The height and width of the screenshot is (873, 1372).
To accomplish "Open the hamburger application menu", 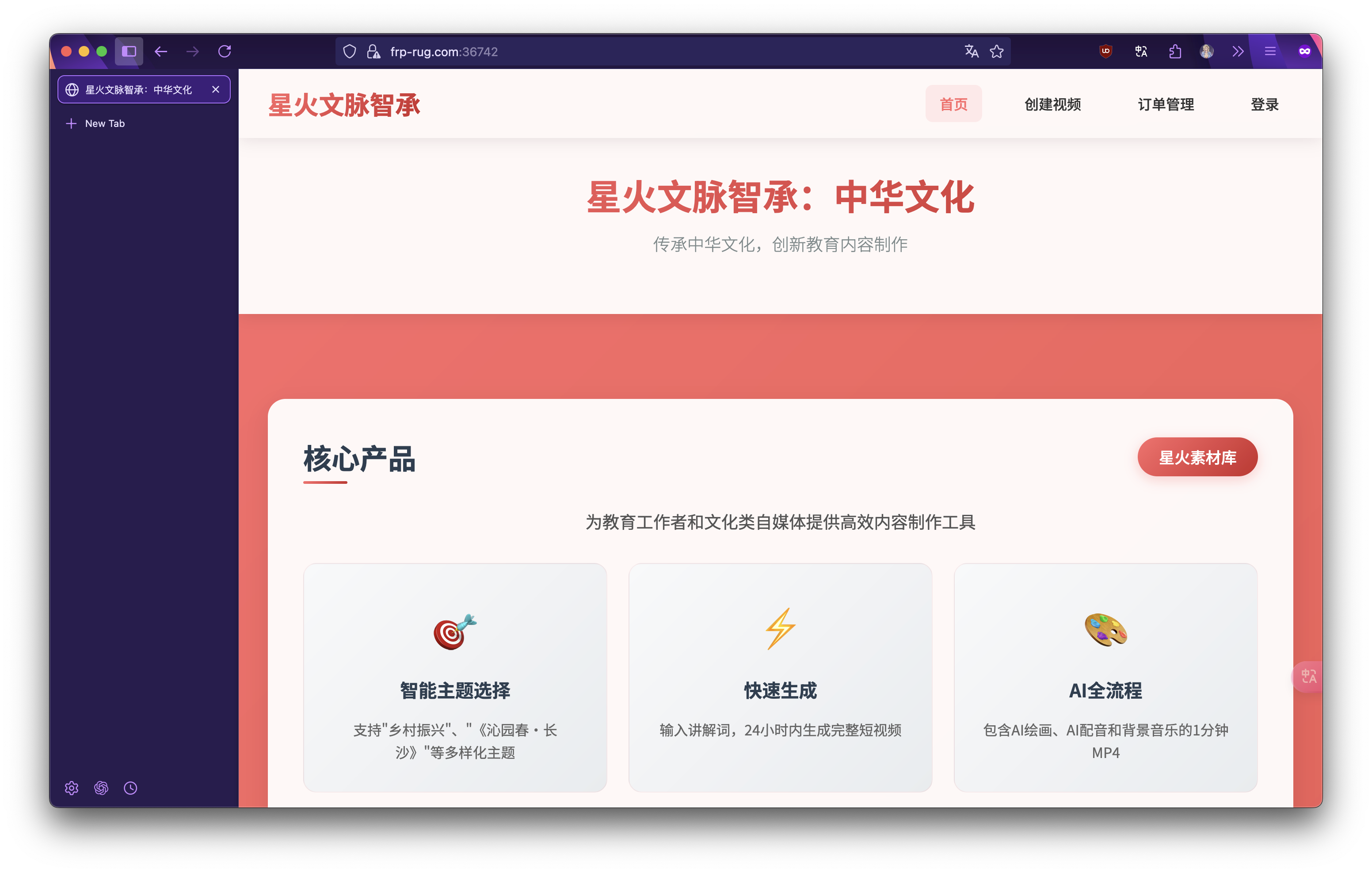I will (1270, 52).
